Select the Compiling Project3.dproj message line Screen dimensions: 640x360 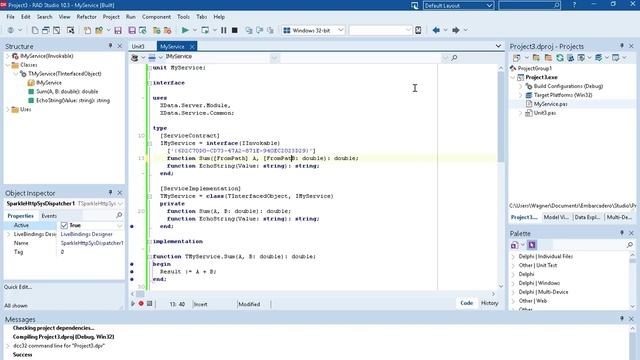[63, 337]
